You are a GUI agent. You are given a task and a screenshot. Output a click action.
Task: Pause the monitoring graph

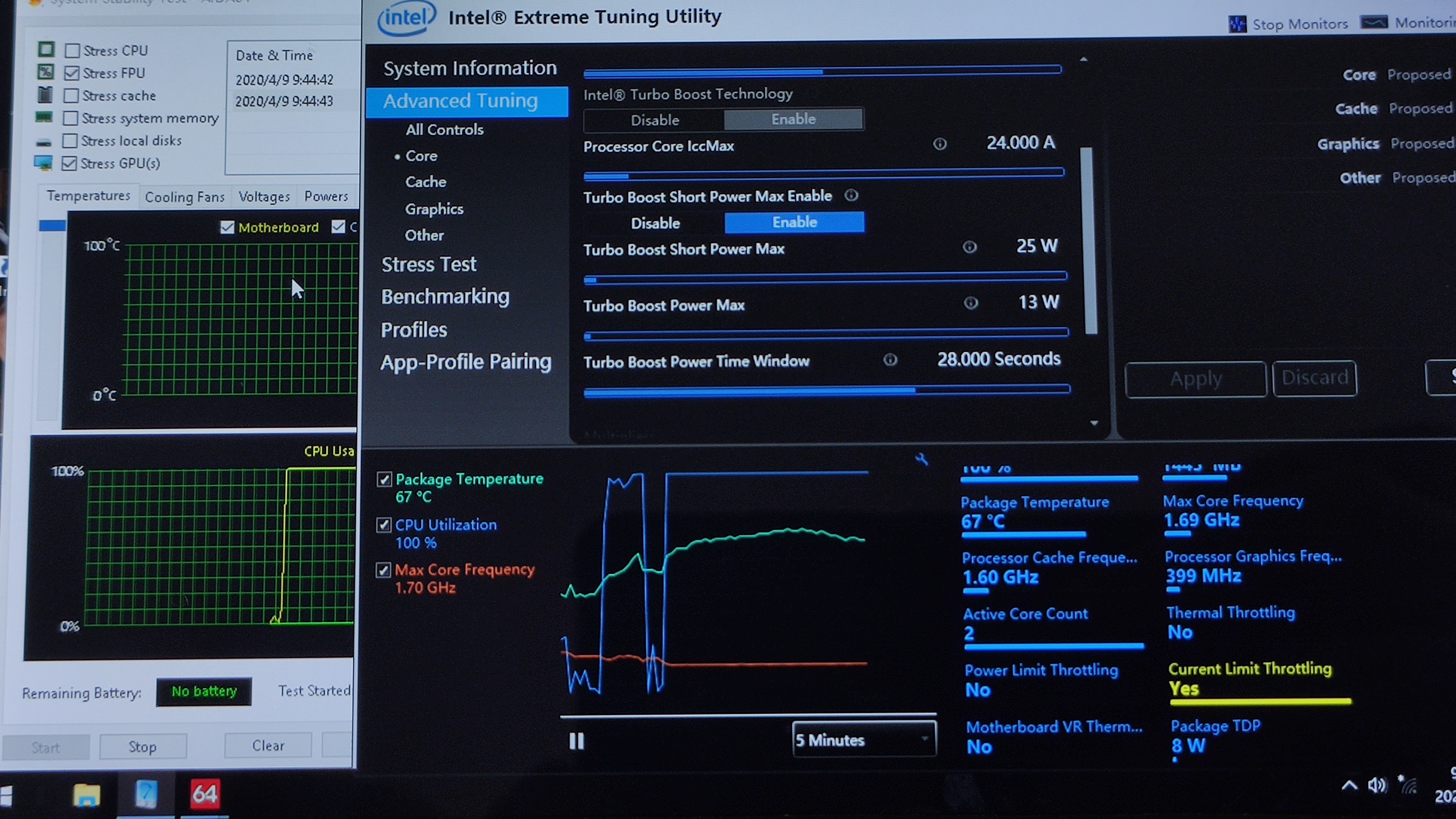click(577, 741)
